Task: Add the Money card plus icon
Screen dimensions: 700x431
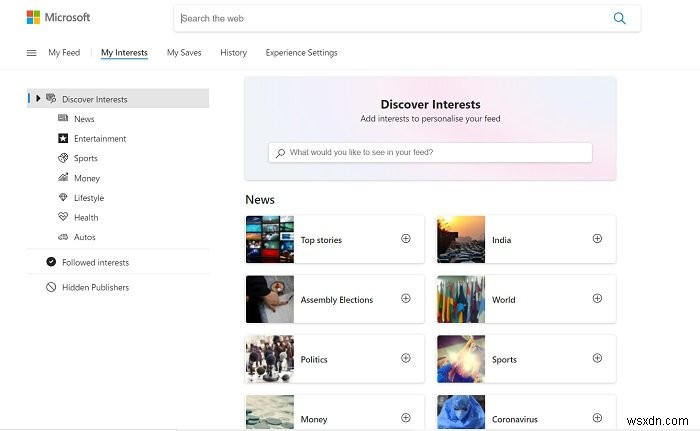Action: pyautogui.click(x=406, y=418)
